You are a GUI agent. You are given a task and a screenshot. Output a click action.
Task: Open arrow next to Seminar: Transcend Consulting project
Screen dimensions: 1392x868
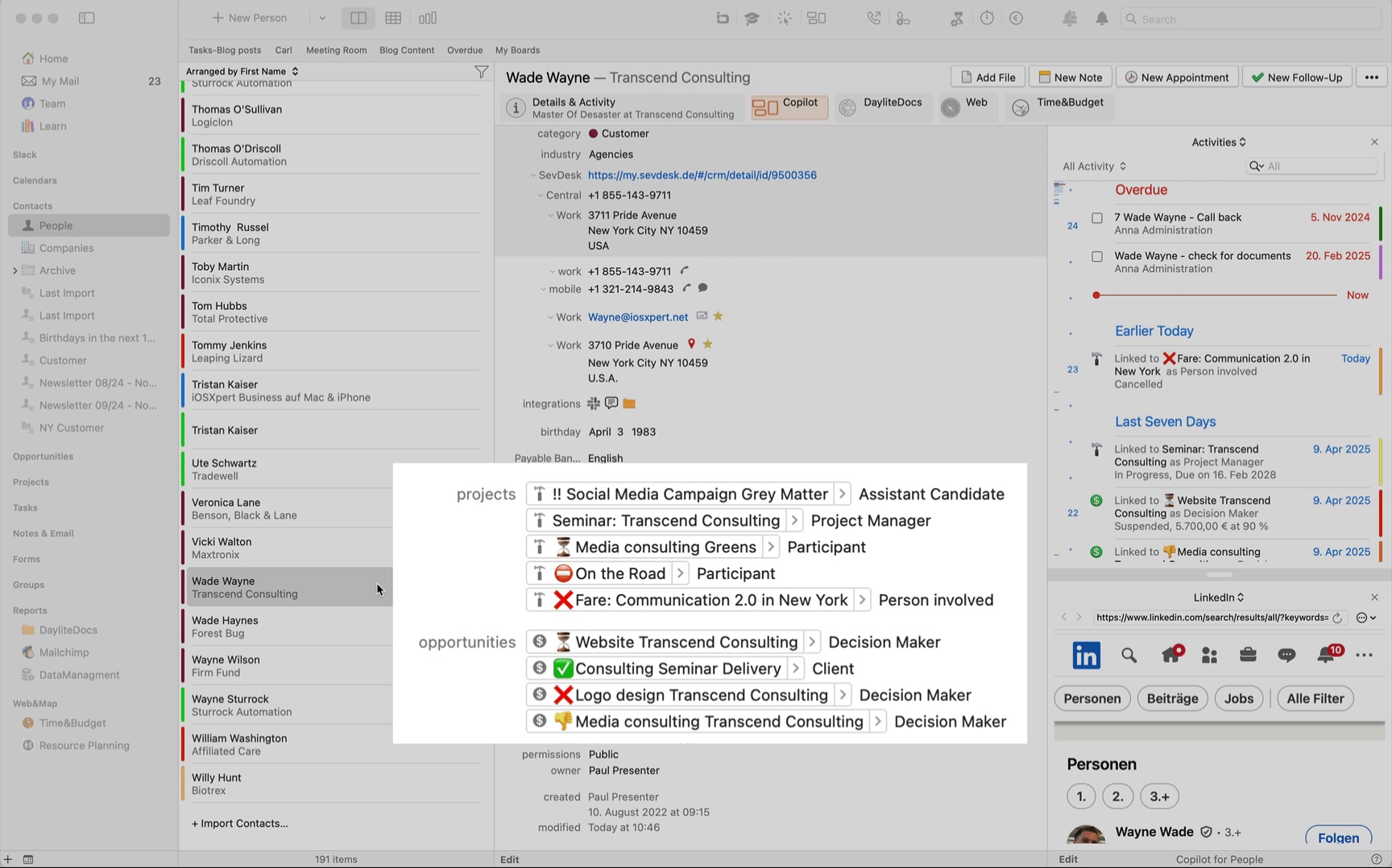[794, 521]
